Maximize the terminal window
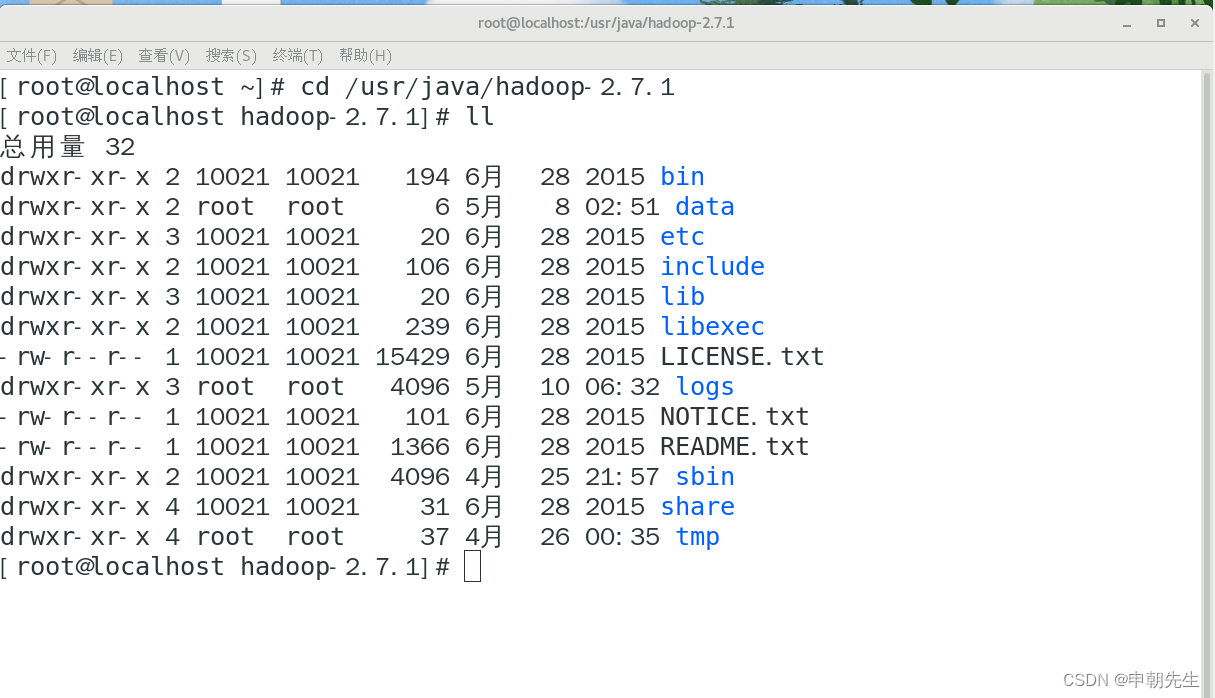This screenshot has width=1215, height=698. coord(1161,23)
